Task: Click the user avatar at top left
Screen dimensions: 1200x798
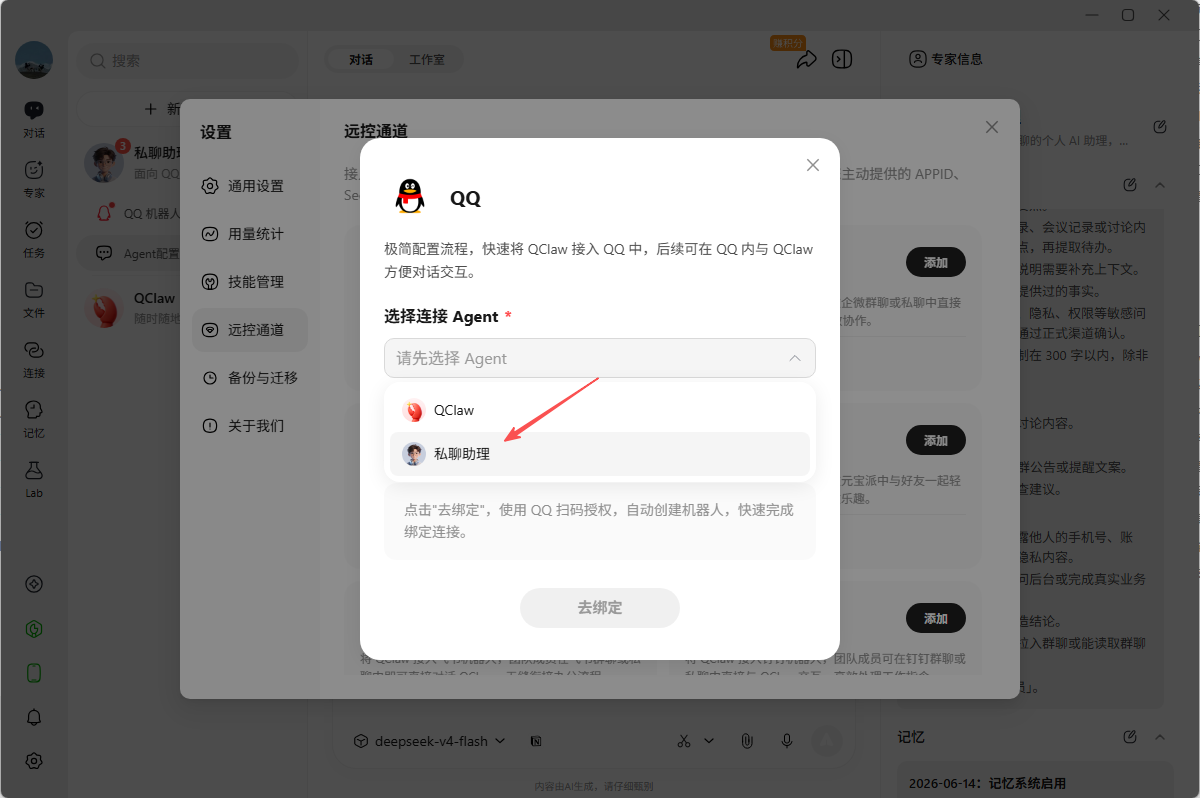Action: click(x=34, y=60)
